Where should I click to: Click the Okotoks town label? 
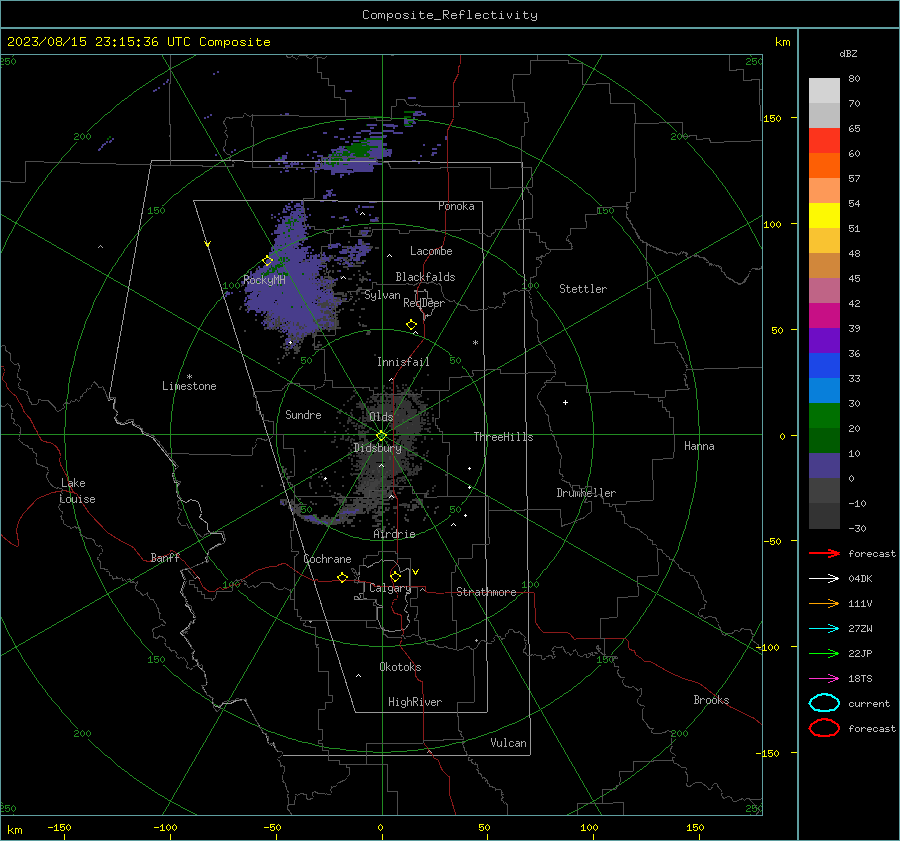click(x=400, y=667)
